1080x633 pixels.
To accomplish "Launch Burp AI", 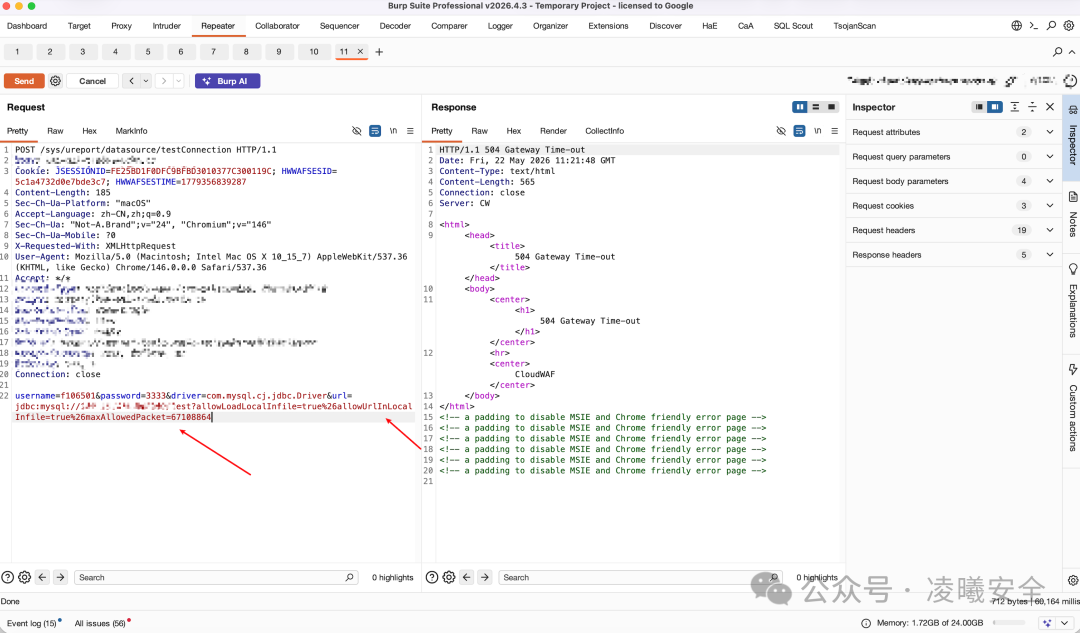I will (227, 81).
